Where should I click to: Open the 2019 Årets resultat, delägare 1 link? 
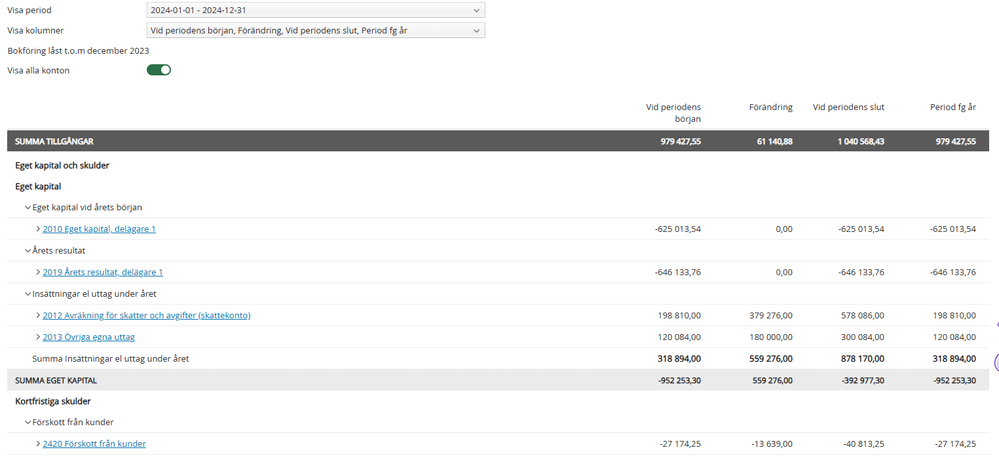(103, 272)
